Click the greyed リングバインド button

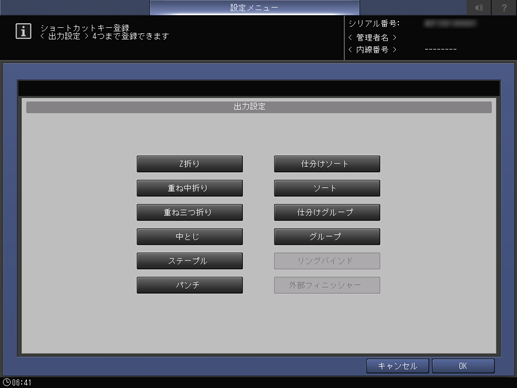(x=327, y=261)
